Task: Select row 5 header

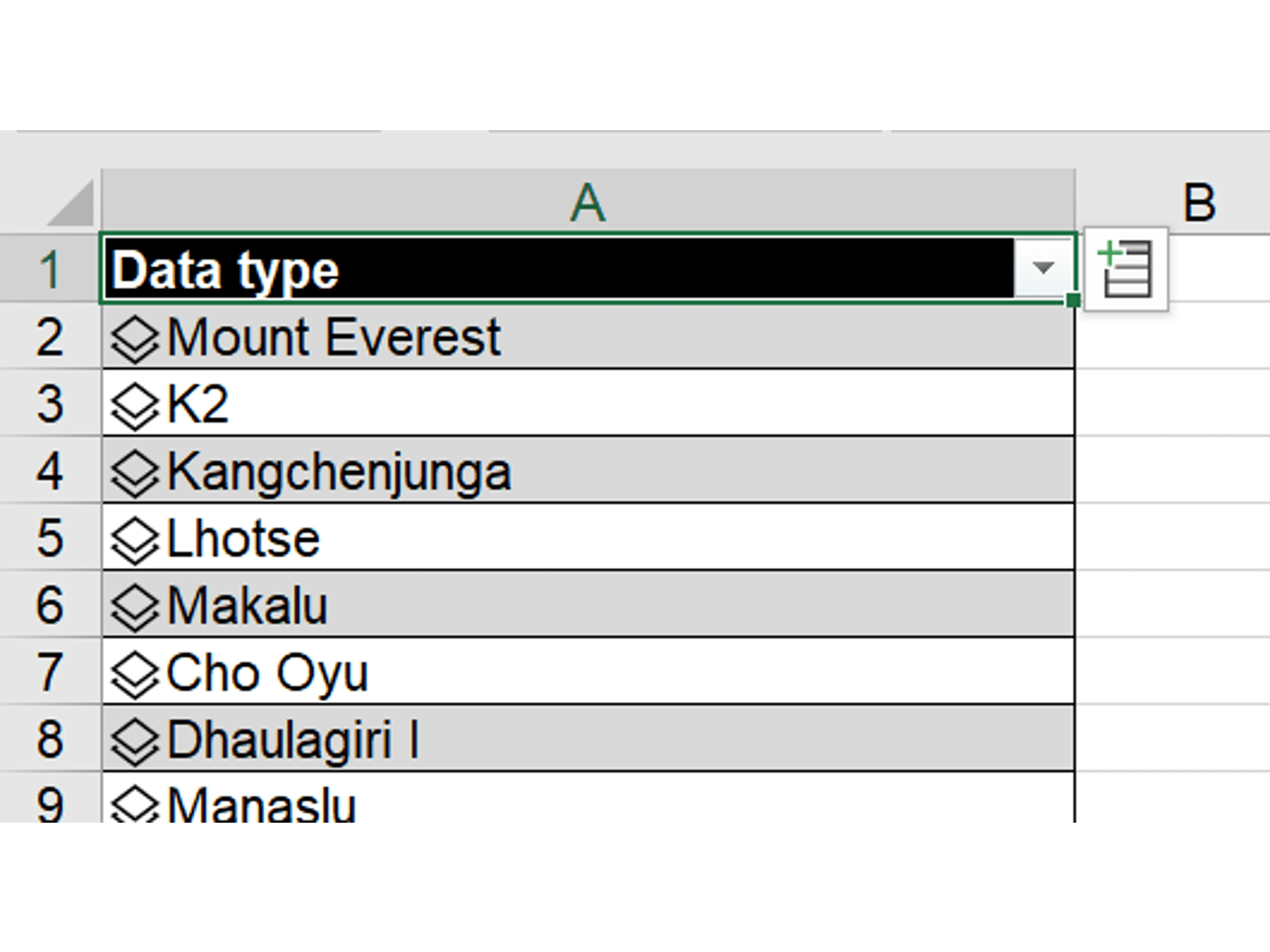Action: tap(49, 538)
